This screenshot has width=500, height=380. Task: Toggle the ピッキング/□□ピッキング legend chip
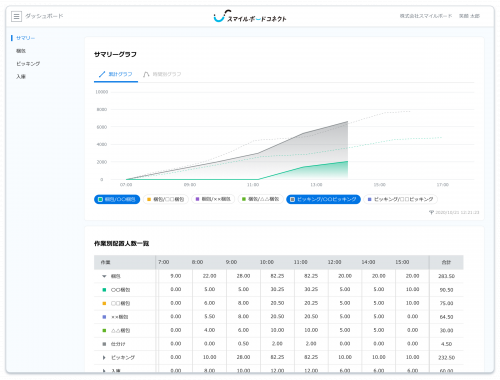(400, 199)
